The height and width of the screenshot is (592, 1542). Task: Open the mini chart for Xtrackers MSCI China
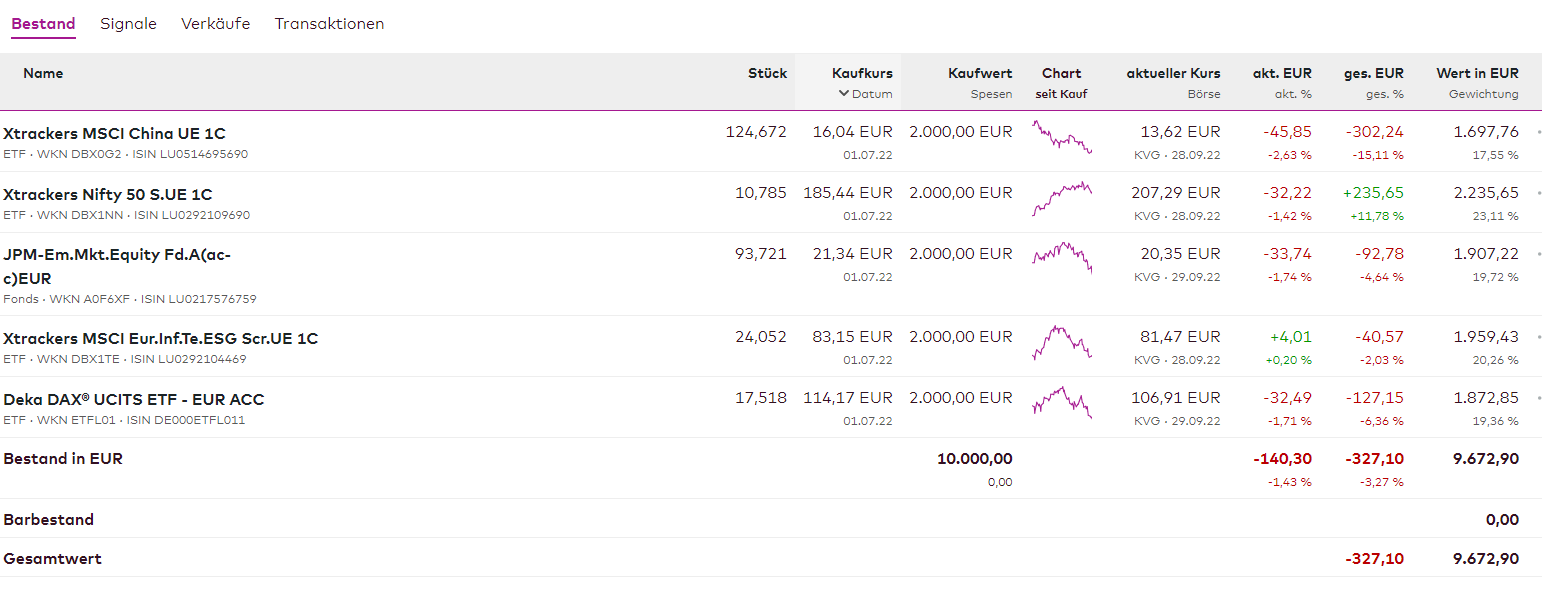click(x=1061, y=137)
